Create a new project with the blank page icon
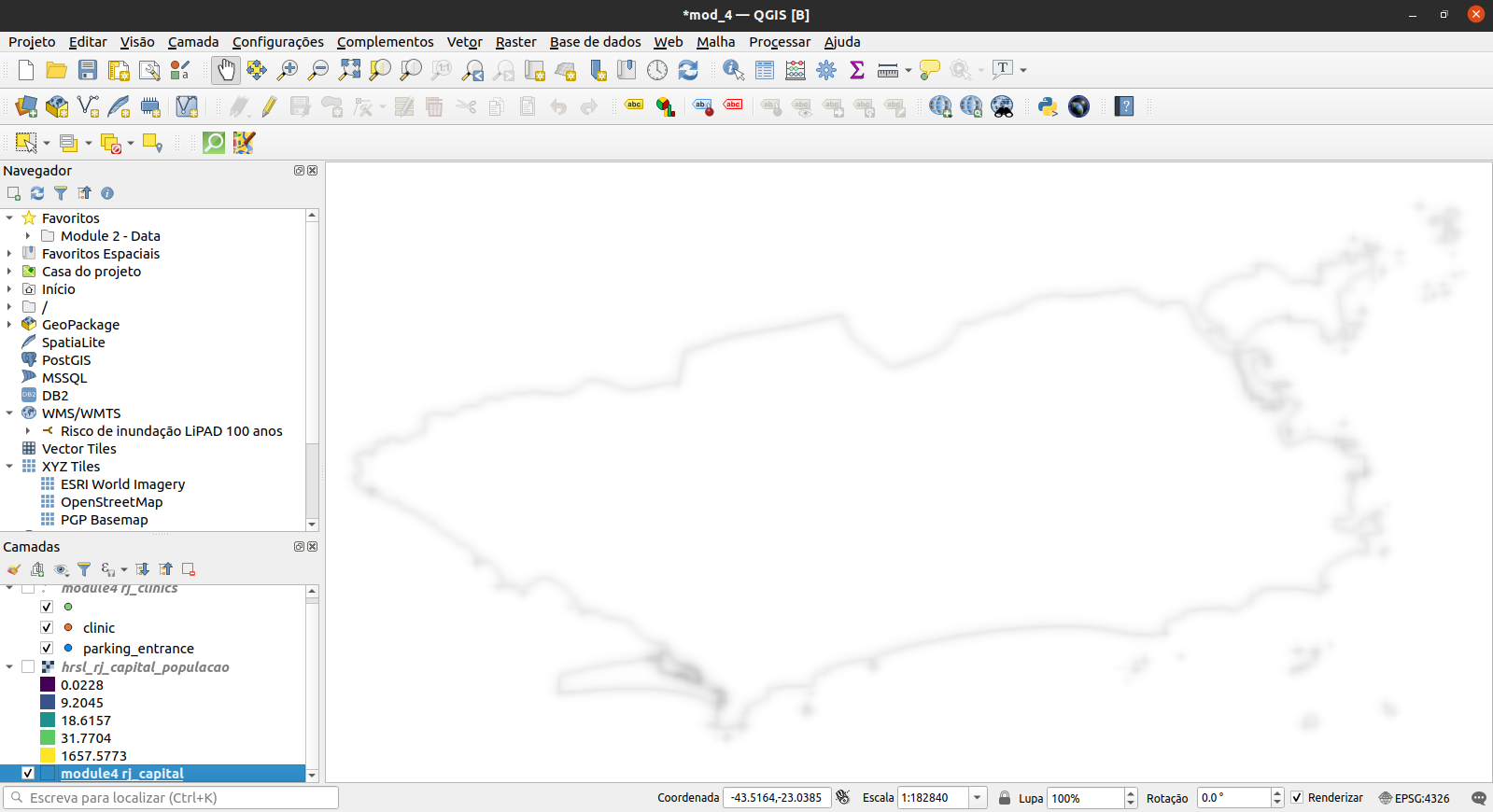The height and width of the screenshot is (812, 1493). (x=26, y=70)
